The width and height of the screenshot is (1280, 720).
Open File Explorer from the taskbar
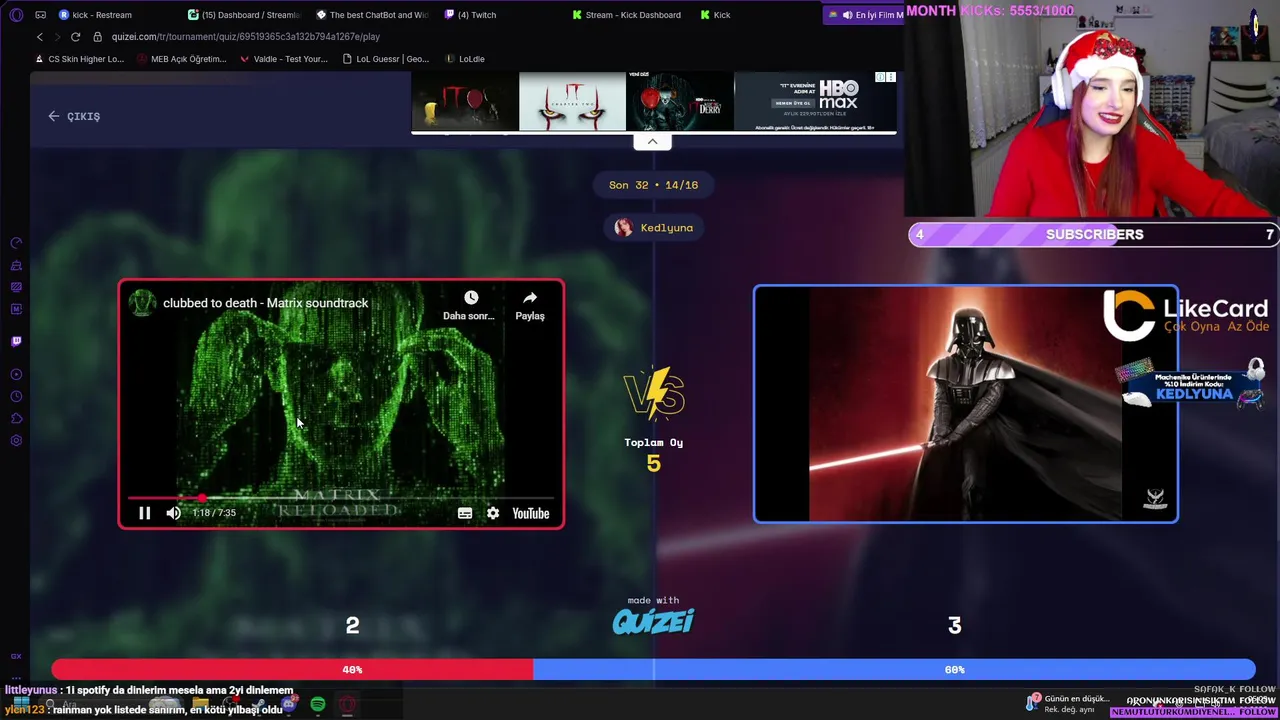point(200,705)
